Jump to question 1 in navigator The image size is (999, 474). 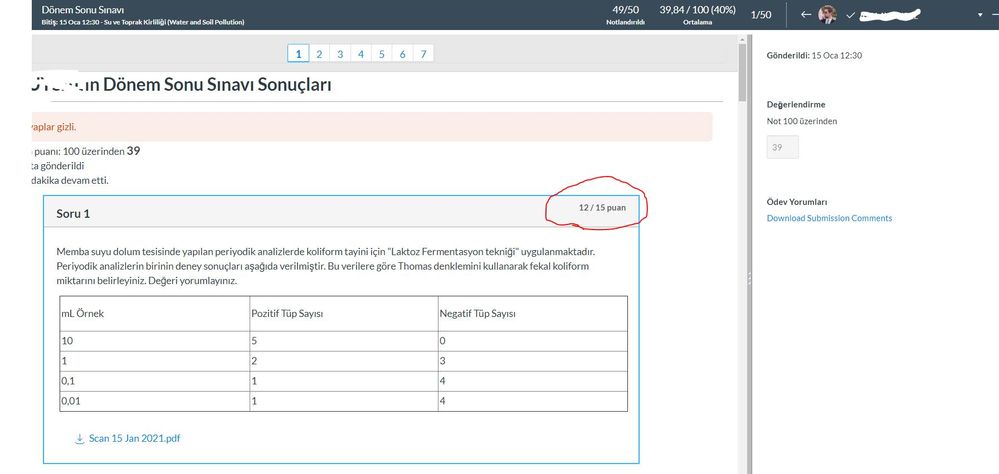coord(298,54)
